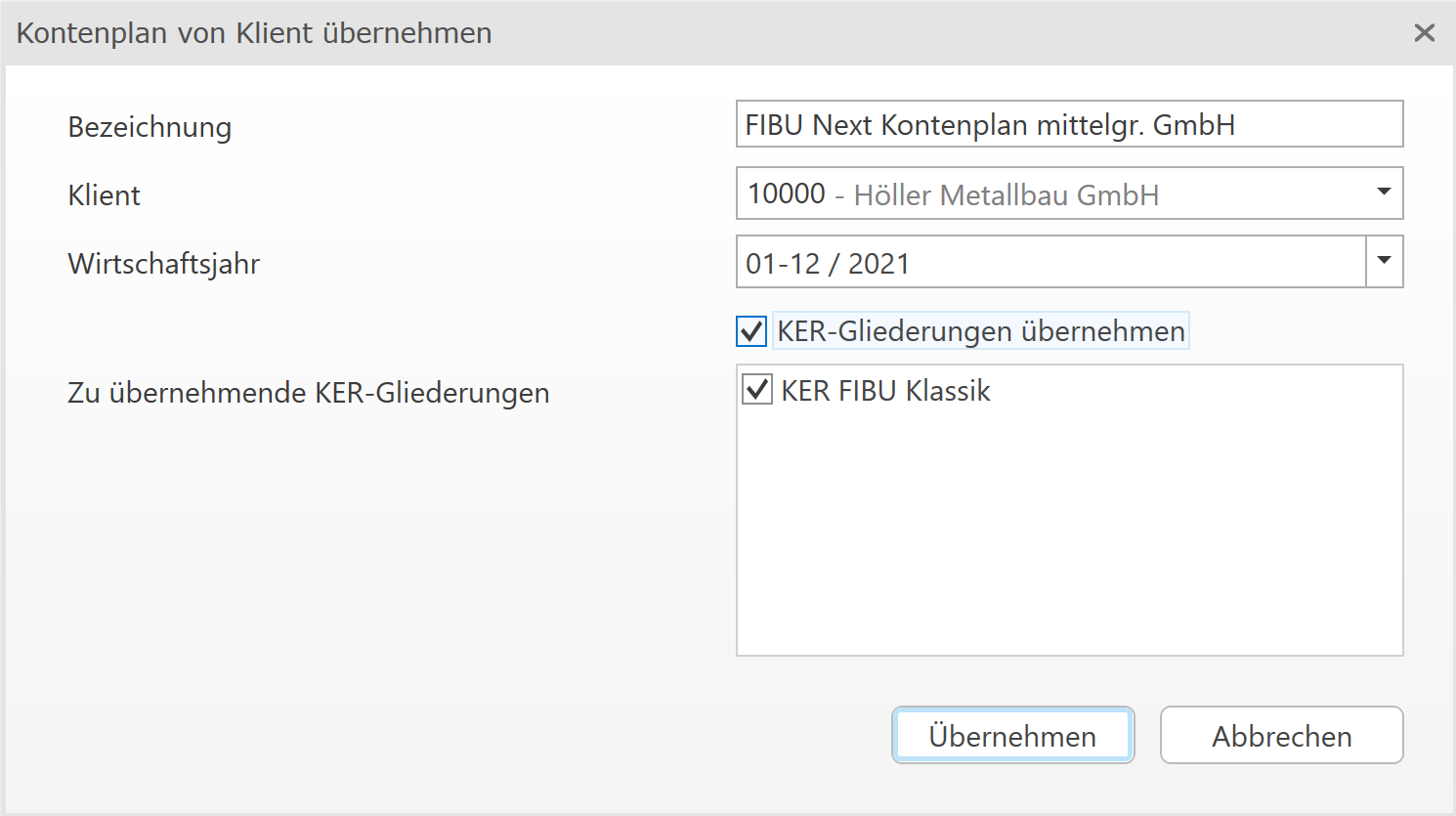This screenshot has height=816, width=1456.
Task: Click the Höller Metallbau GmbH client name text
Action: 1006,195
